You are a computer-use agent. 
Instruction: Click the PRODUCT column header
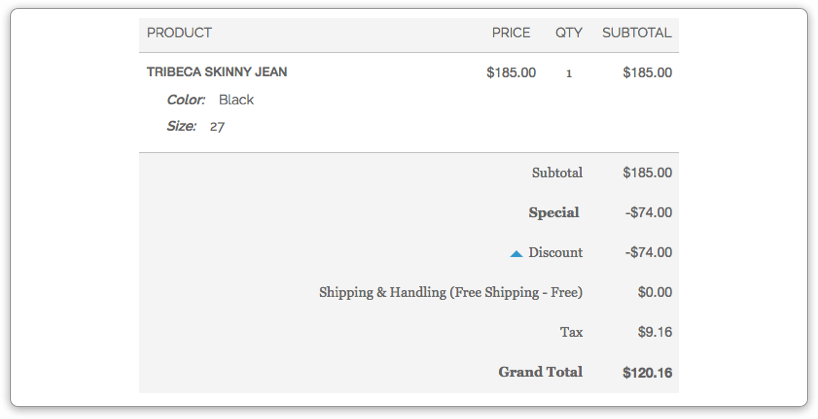point(179,33)
